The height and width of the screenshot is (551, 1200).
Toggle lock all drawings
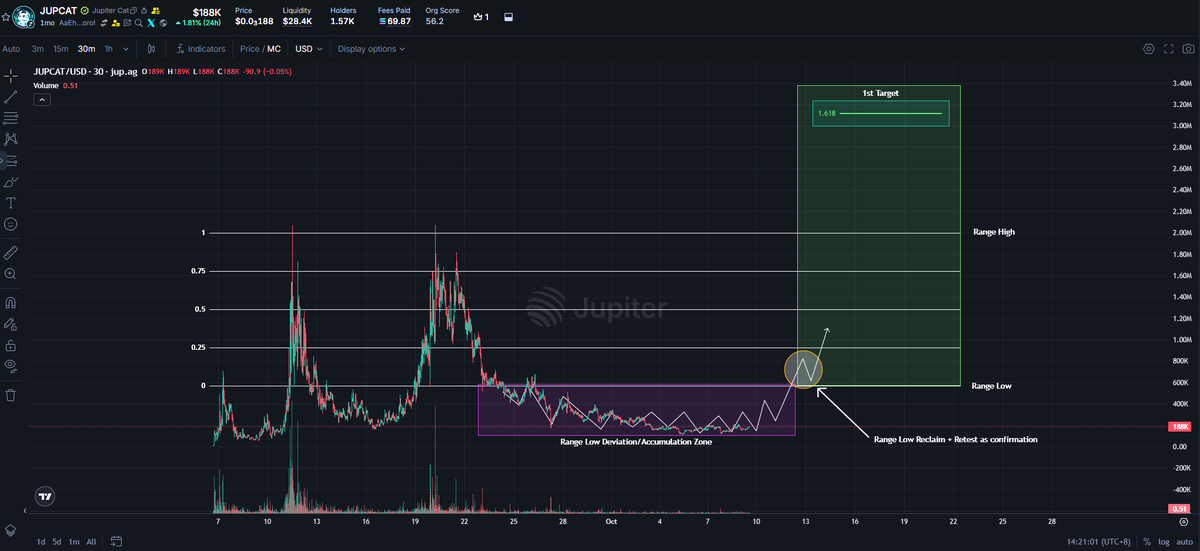11,344
